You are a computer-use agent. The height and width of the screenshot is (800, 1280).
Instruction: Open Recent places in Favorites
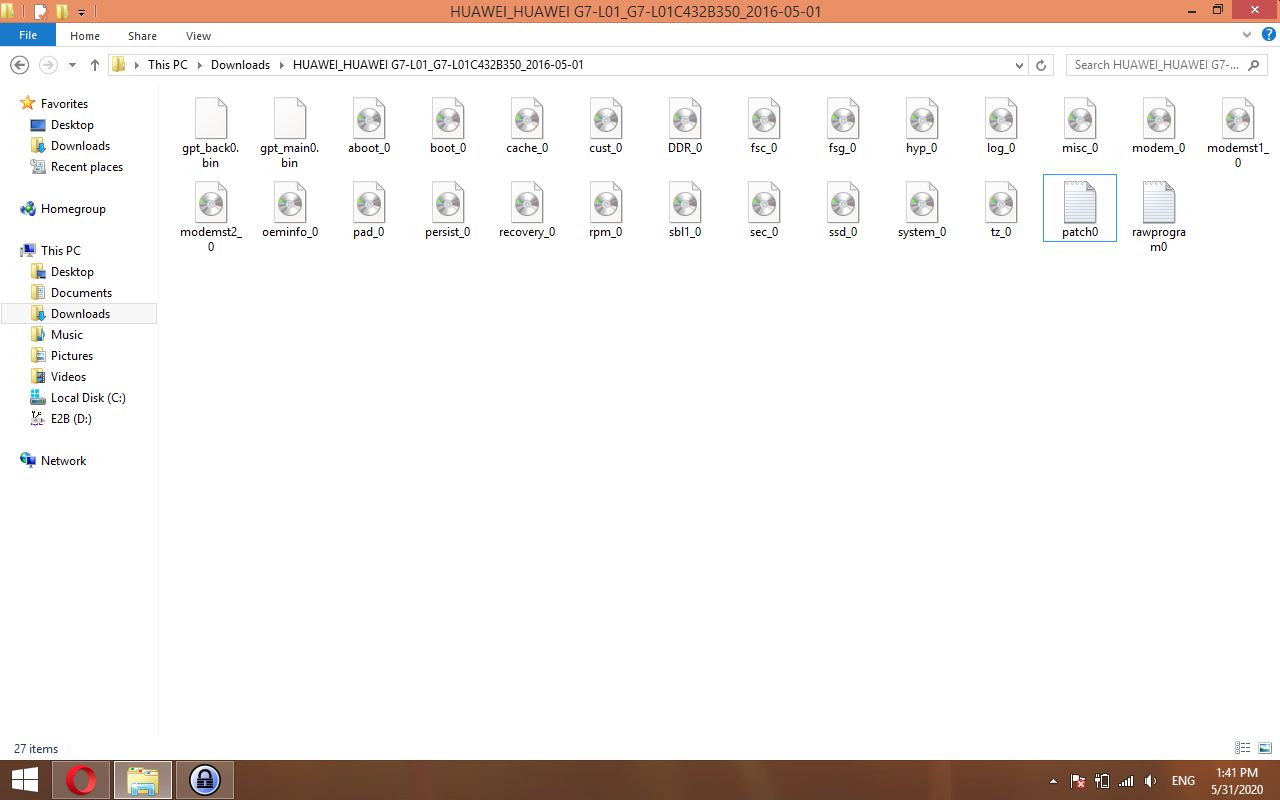86,167
